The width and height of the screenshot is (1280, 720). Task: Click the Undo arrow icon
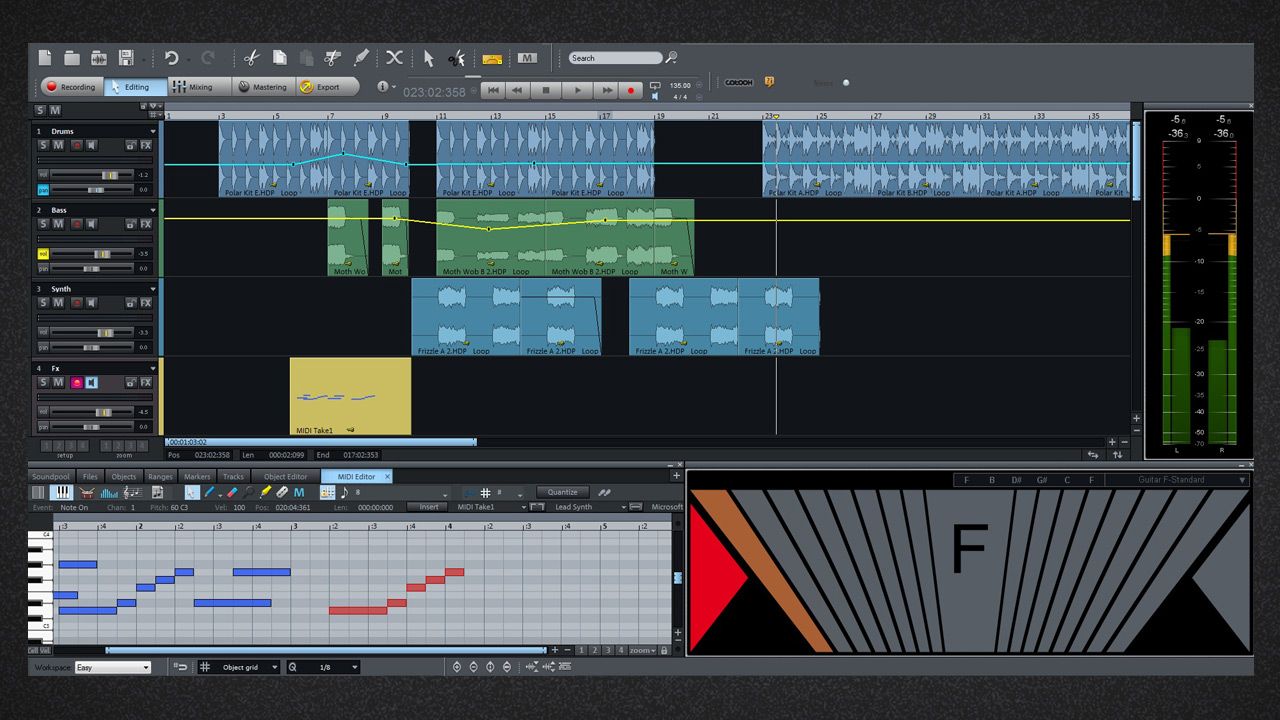(x=171, y=58)
